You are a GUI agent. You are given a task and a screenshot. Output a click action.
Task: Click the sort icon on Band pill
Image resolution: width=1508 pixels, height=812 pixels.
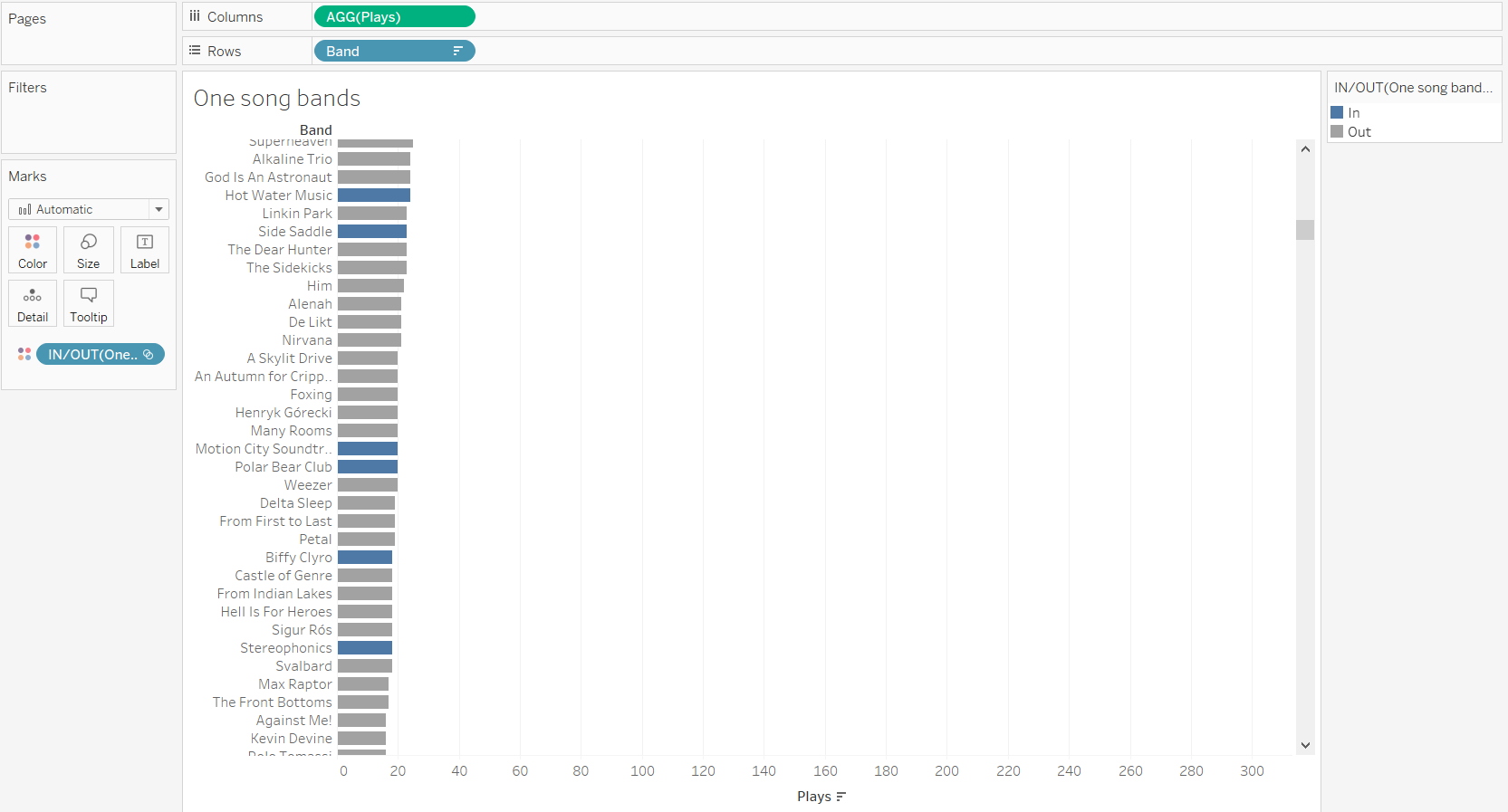click(x=458, y=51)
